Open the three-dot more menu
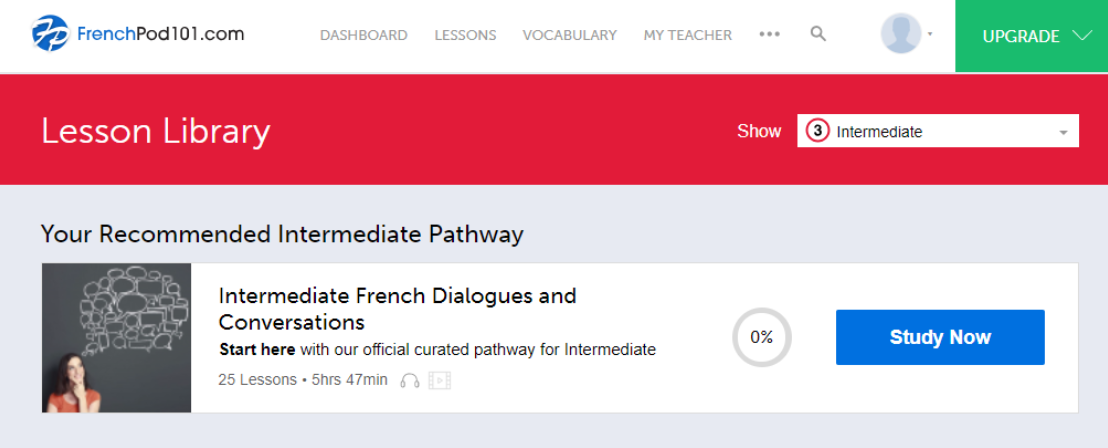The image size is (1108, 448). pyautogui.click(x=769, y=34)
